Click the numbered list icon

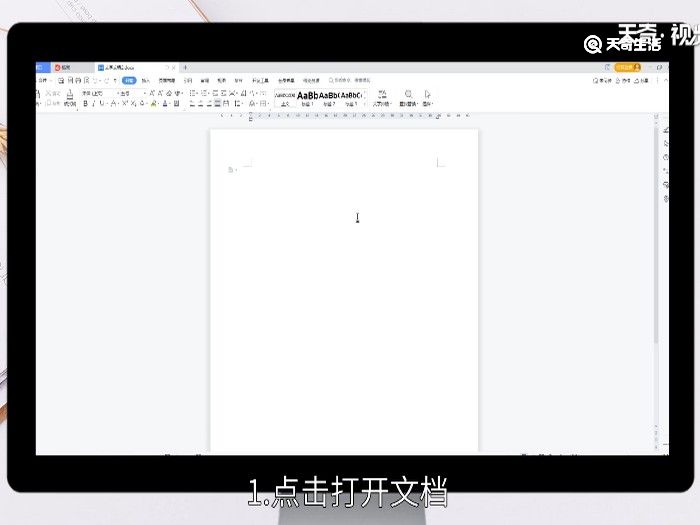coord(204,93)
